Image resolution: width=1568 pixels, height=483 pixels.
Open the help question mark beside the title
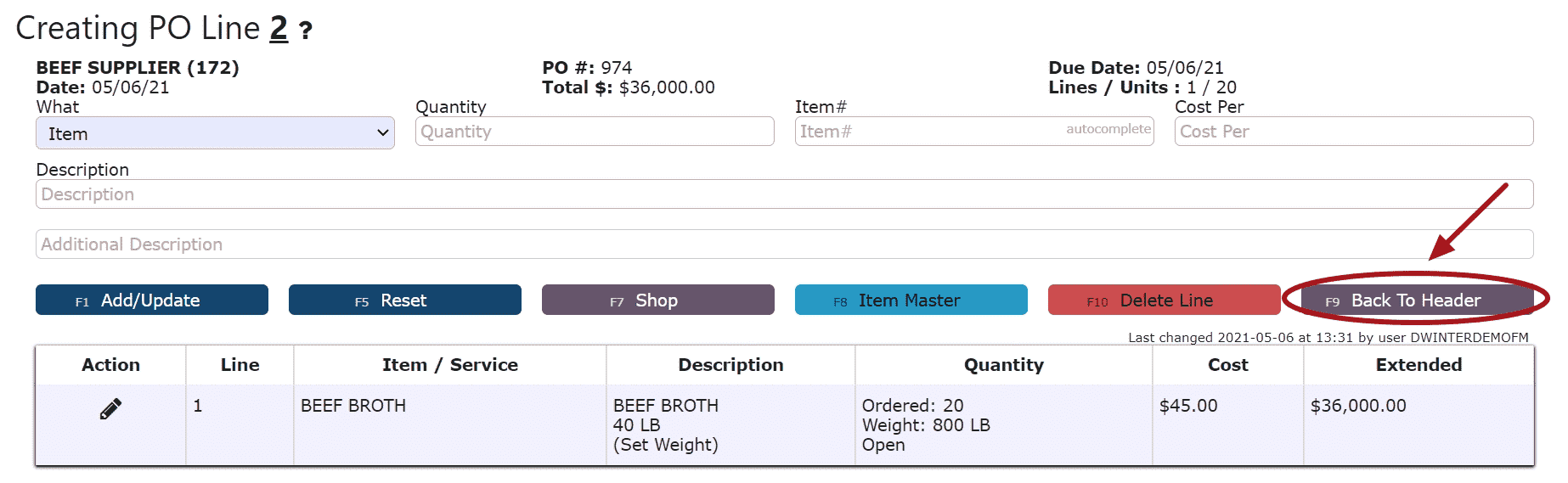pos(306,31)
